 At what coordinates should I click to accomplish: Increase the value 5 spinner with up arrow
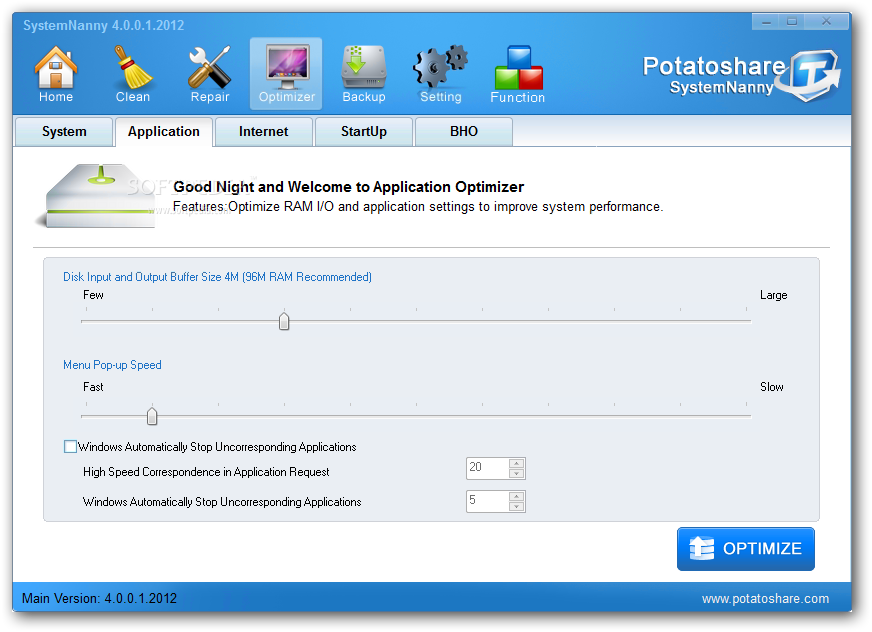pos(517,496)
